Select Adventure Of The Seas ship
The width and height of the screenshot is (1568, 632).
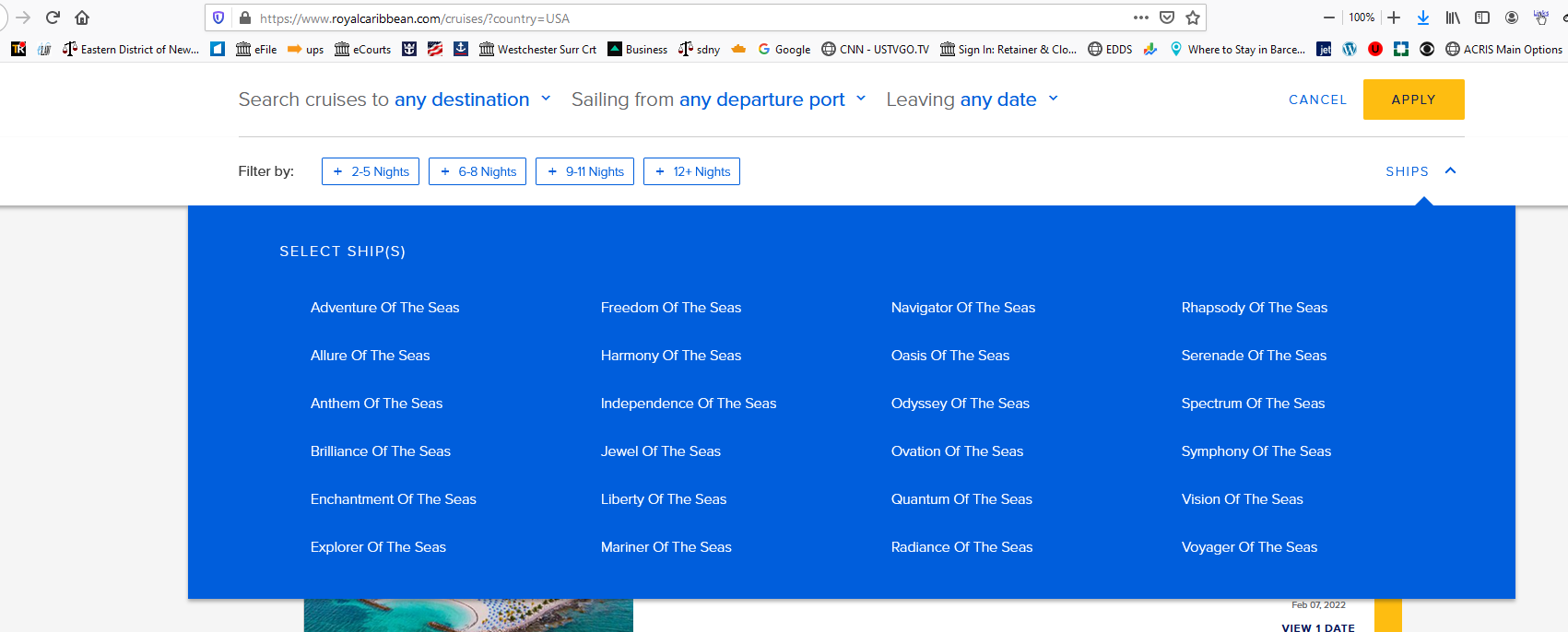(x=384, y=308)
